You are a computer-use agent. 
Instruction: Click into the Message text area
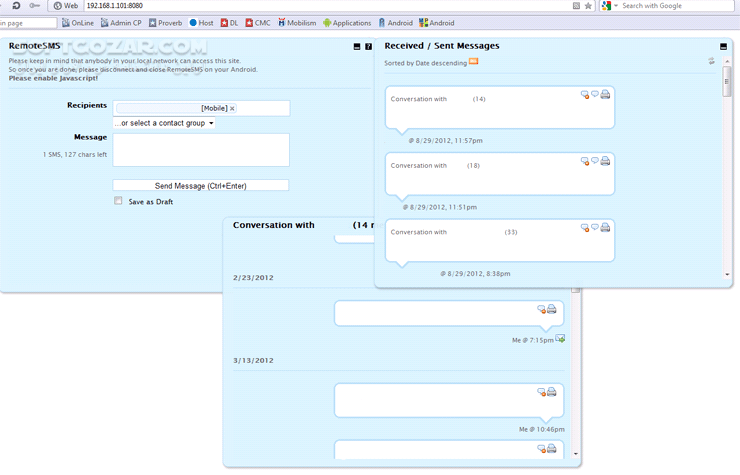(x=201, y=150)
